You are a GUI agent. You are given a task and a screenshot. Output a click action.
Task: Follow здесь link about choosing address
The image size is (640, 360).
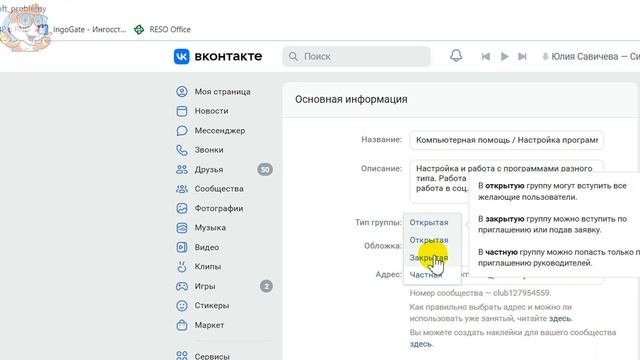560,318
